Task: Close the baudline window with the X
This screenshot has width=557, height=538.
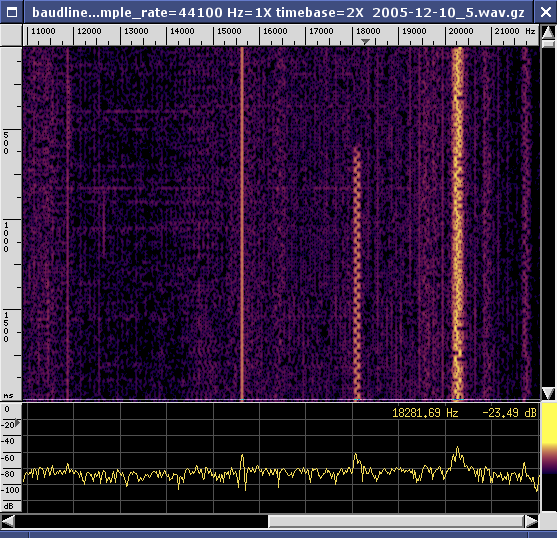Action: click(546, 12)
